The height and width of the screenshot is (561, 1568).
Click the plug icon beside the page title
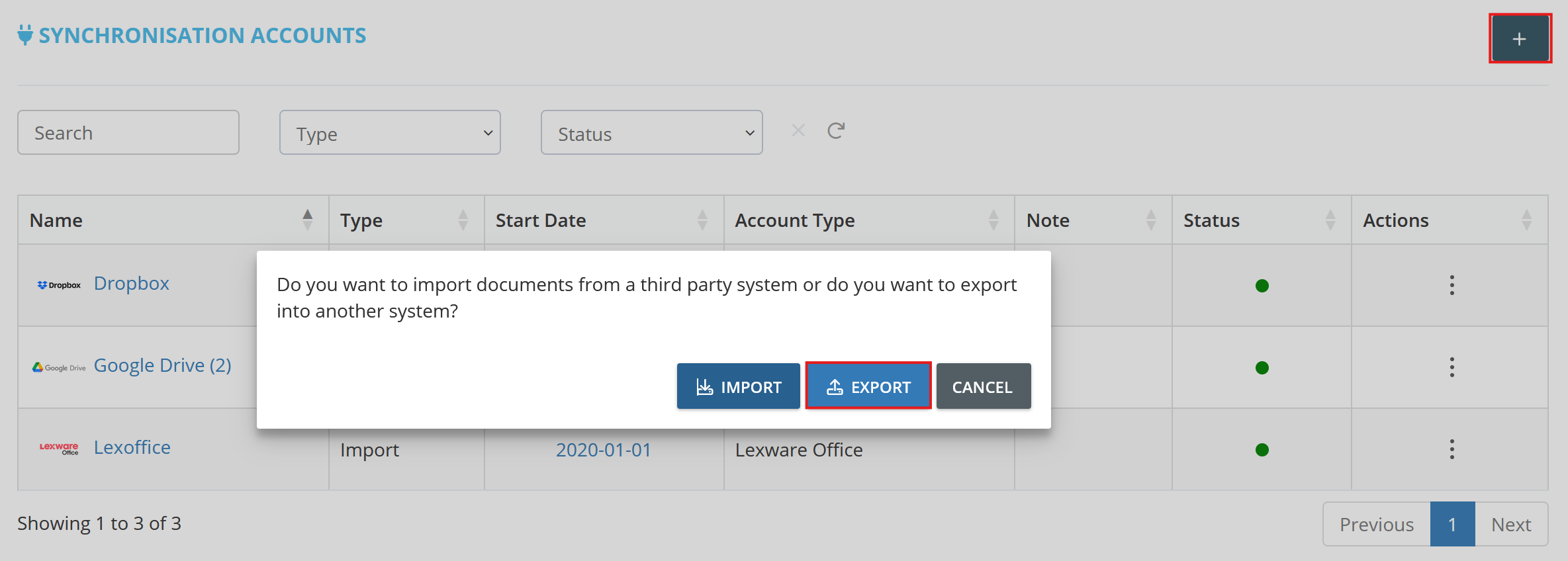25,34
